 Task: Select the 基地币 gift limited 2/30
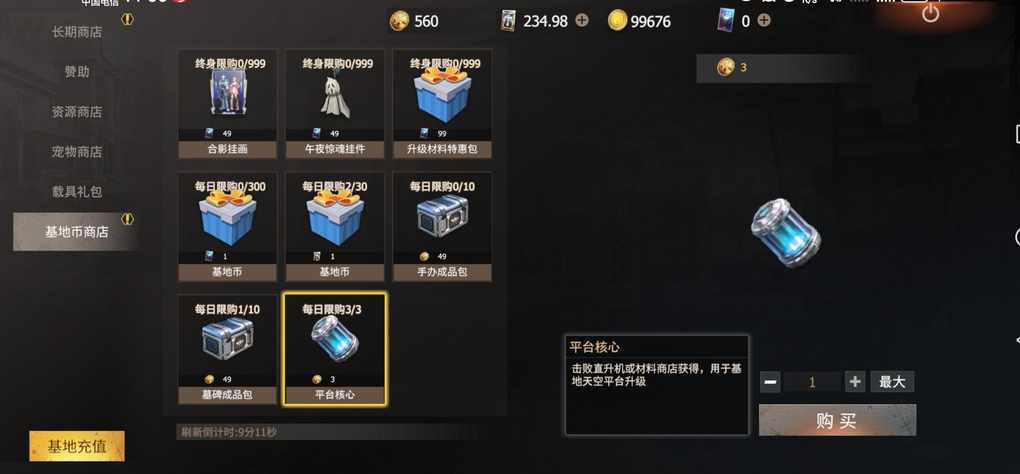pos(335,227)
